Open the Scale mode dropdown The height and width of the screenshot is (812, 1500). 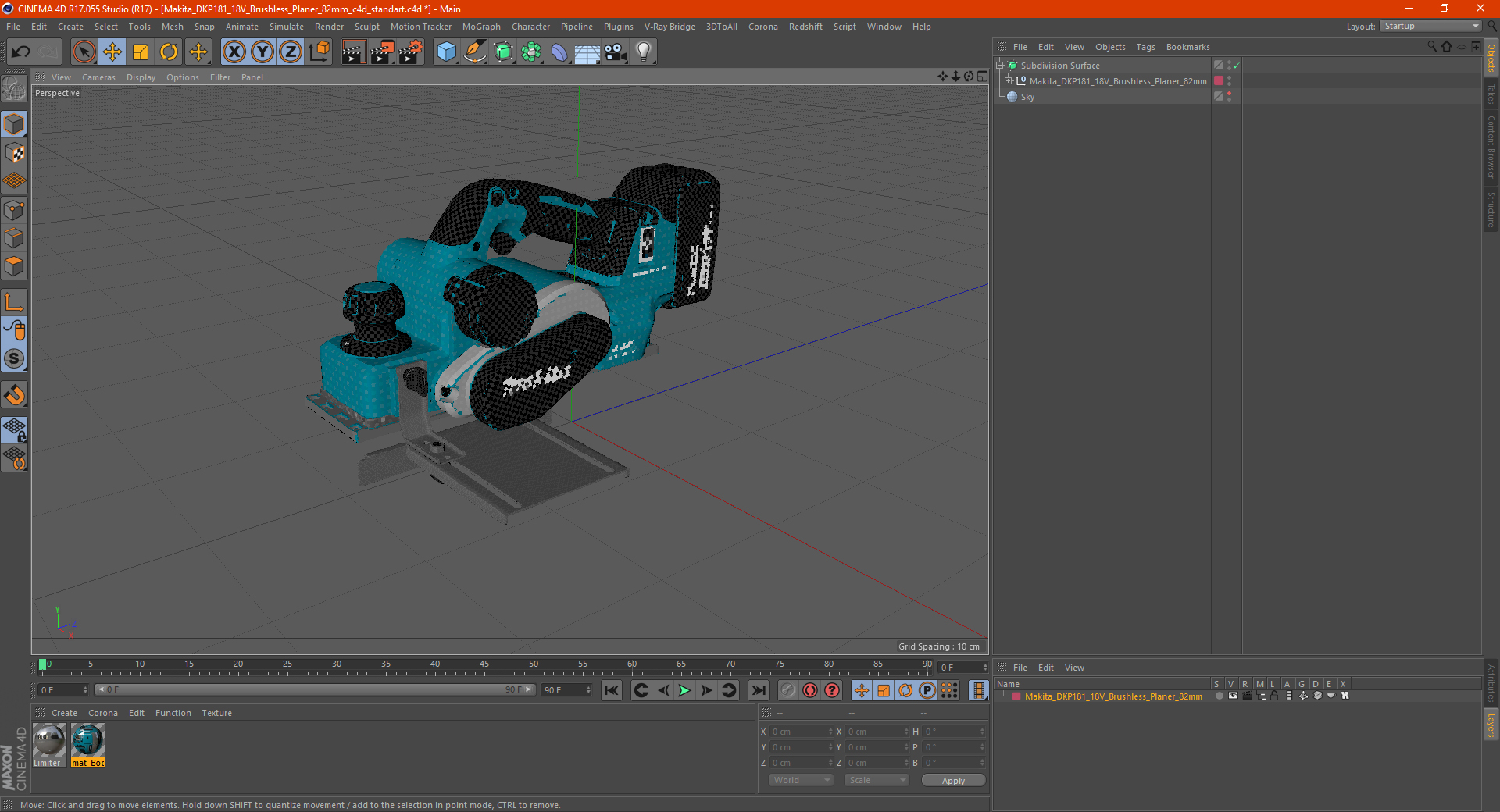pyautogui.click(x=877, y=780)
